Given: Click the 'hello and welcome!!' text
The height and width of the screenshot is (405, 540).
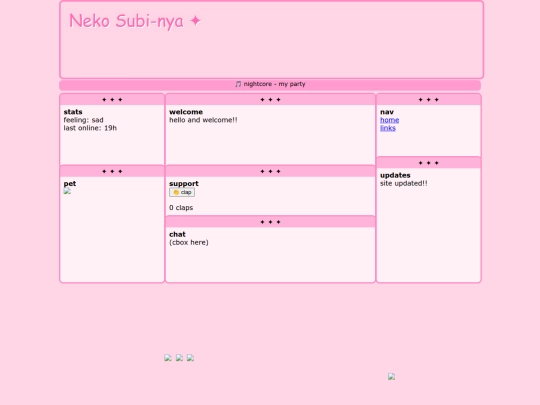Looking at the screenshot, I should 203,120.
